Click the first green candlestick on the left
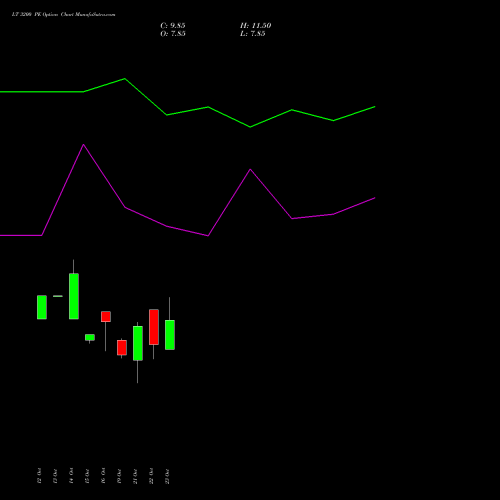This screenshot has height=500, width=500. 42,307
